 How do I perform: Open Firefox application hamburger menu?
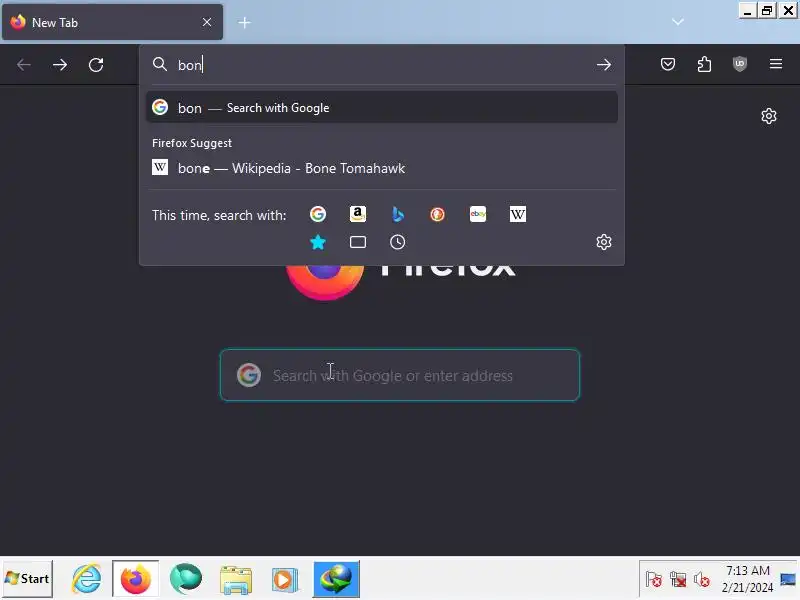(x=776, y=64)
